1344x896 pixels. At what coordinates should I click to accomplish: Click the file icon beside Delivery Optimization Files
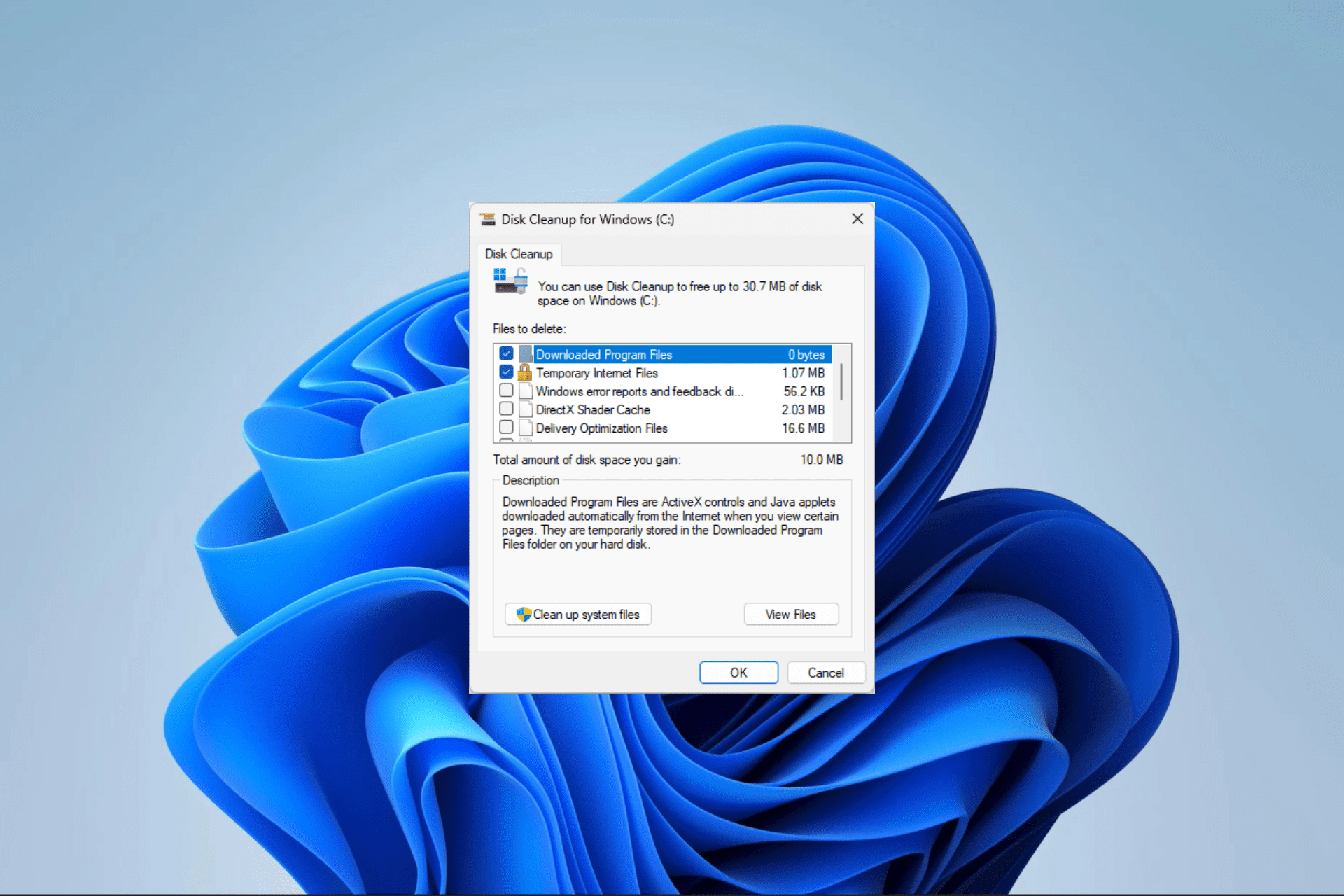click(524, 428)
